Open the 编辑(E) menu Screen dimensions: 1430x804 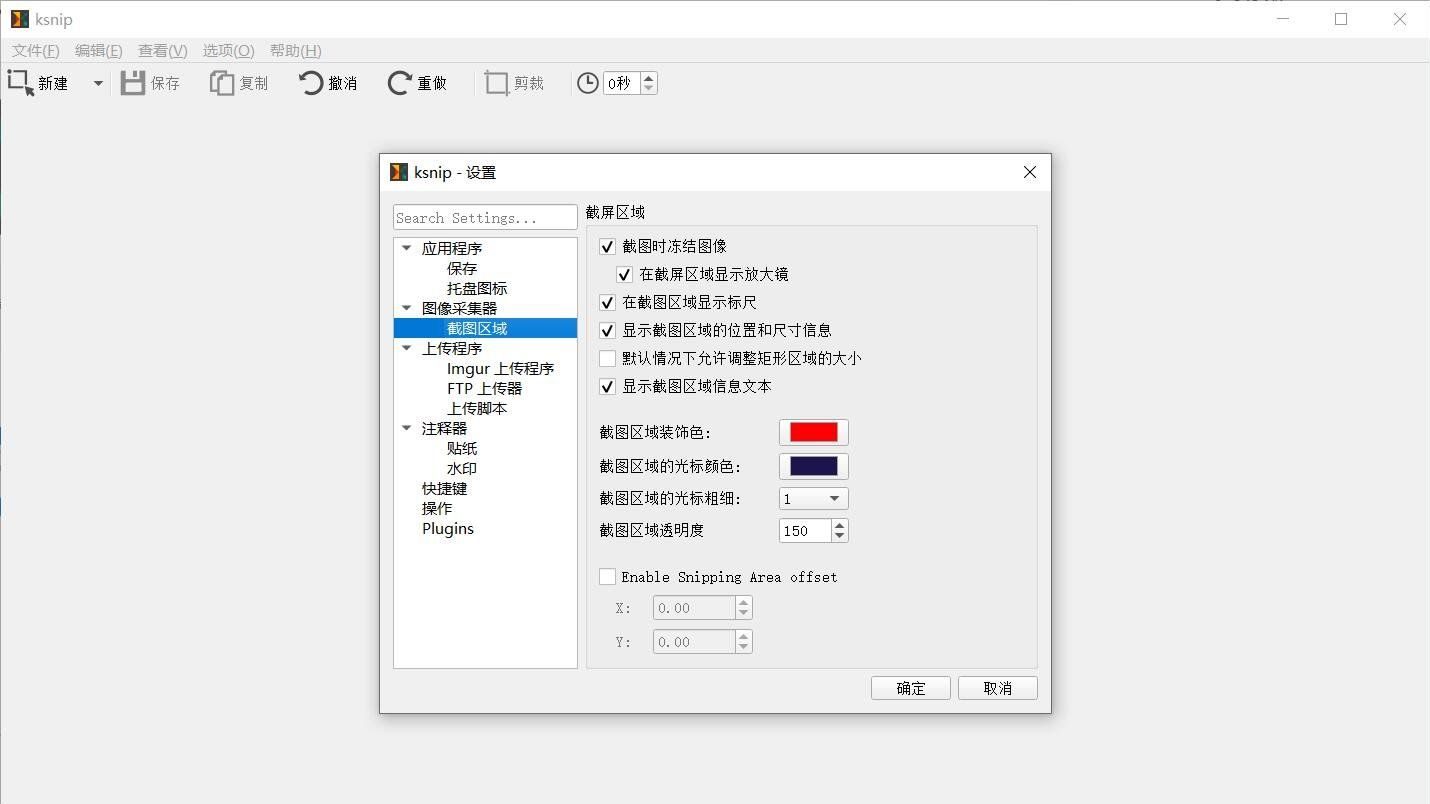(x=99, y=51)
